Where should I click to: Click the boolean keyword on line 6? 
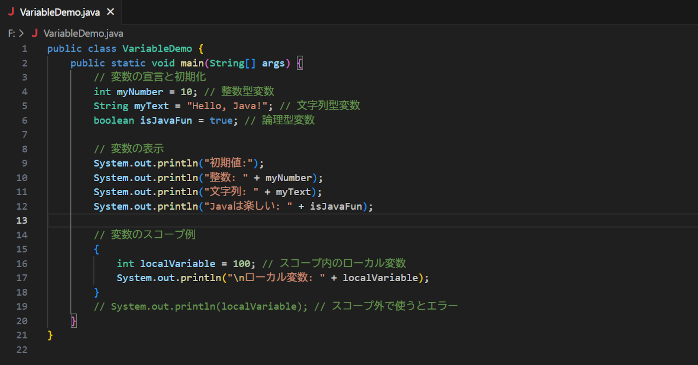(x=114, y=120)
